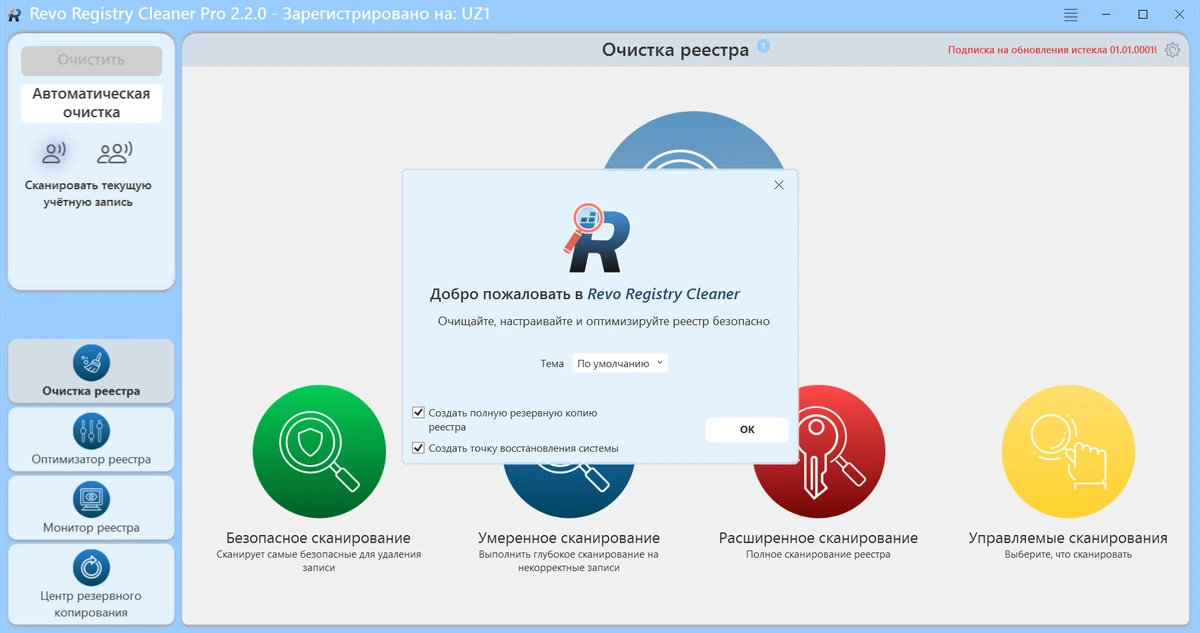Minimize the Revo Registry Cleaner window
The image size is (1200, 633).
point(1107,15)
